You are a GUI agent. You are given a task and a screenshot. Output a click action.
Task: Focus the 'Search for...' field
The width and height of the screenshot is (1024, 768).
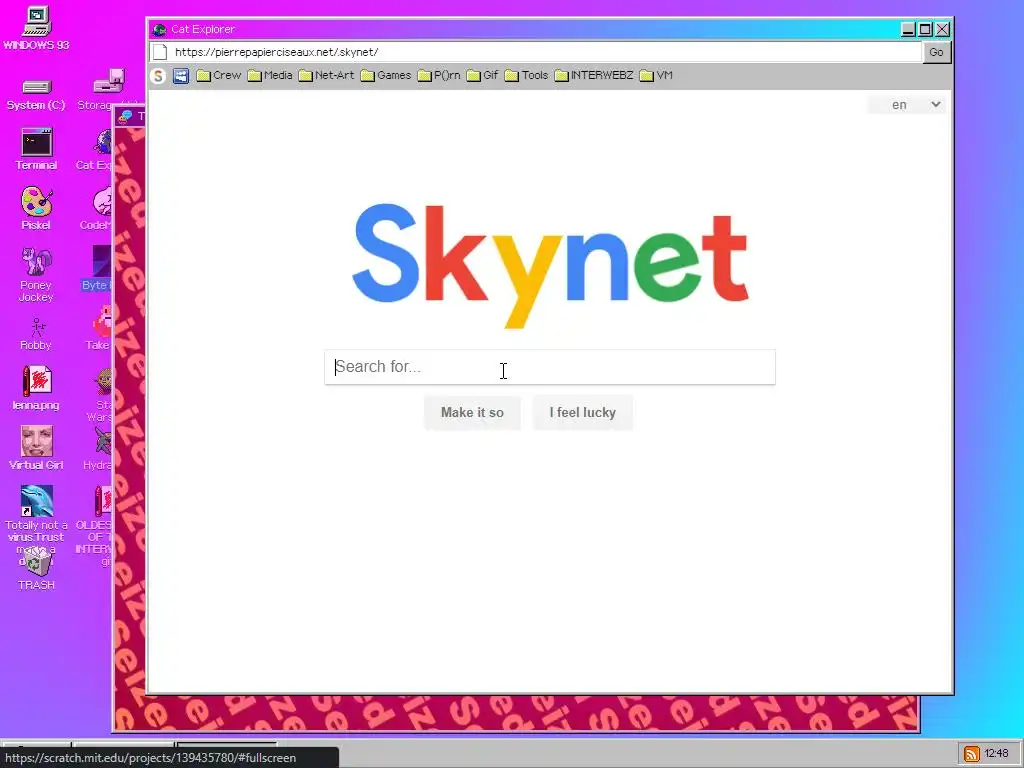point(550,367)
